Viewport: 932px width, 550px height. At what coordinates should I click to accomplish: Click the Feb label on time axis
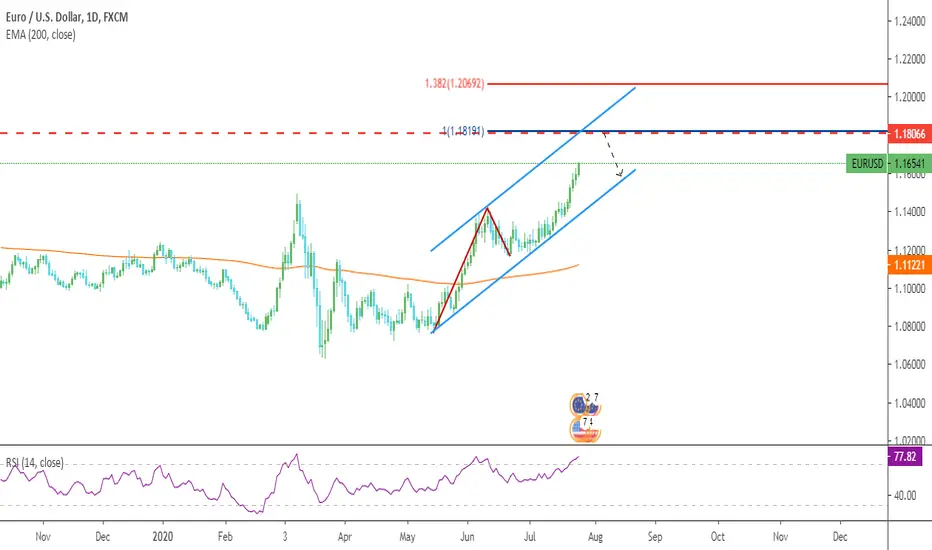pos(225,536)
